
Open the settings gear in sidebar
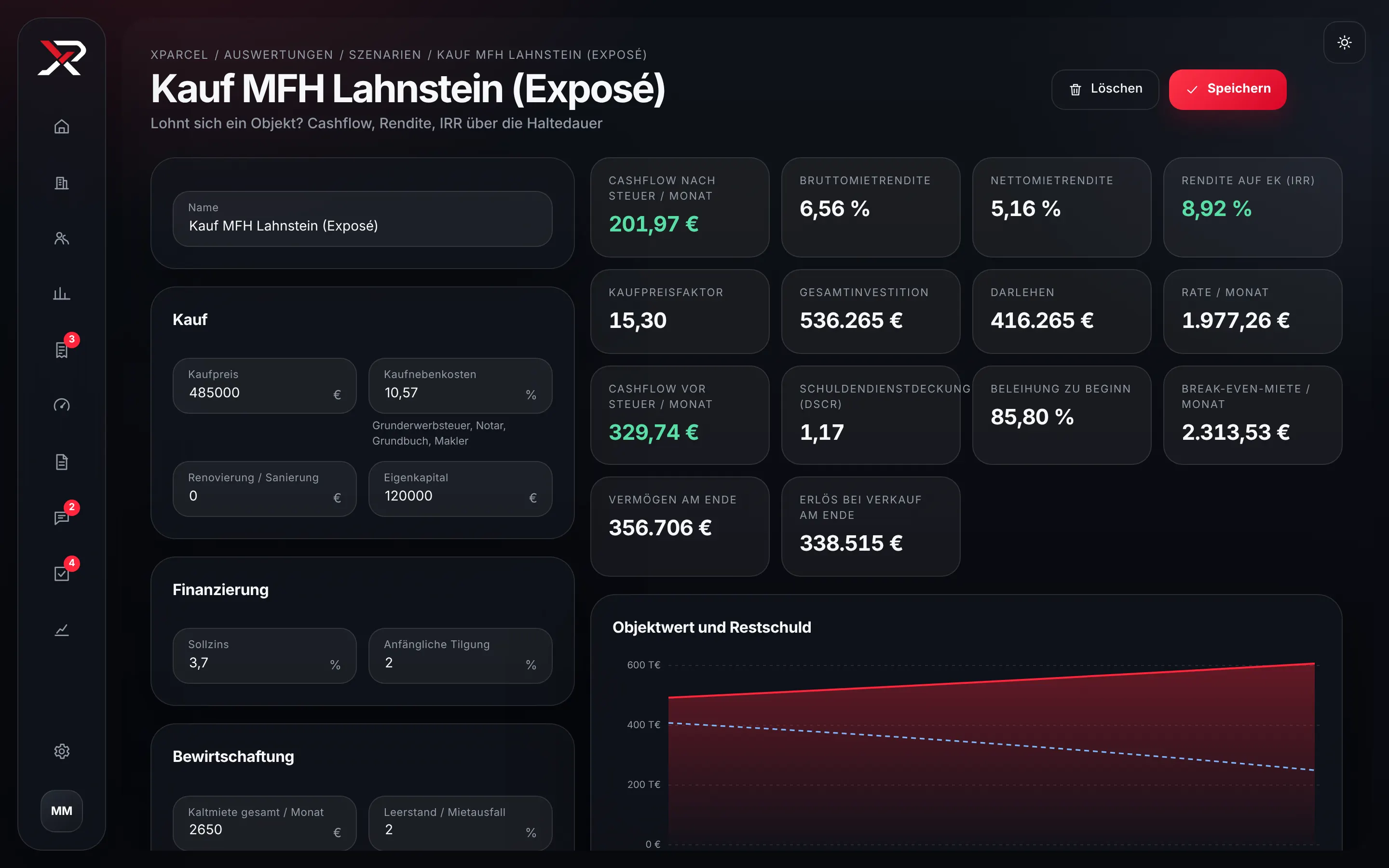pyautogui.click(x=61, y=751)
